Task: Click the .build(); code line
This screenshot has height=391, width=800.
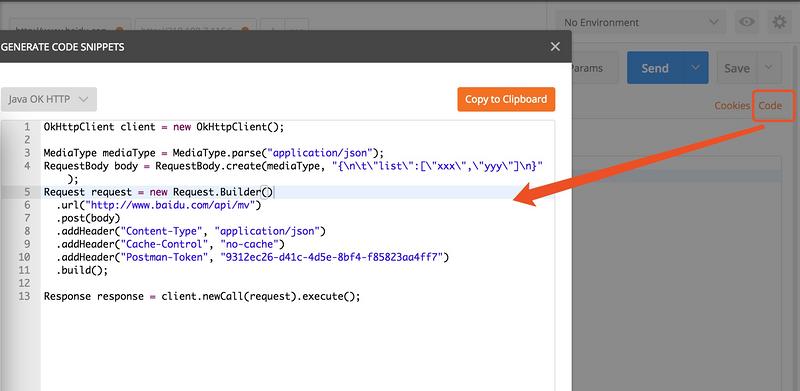Action: click(x=82, y=271)
